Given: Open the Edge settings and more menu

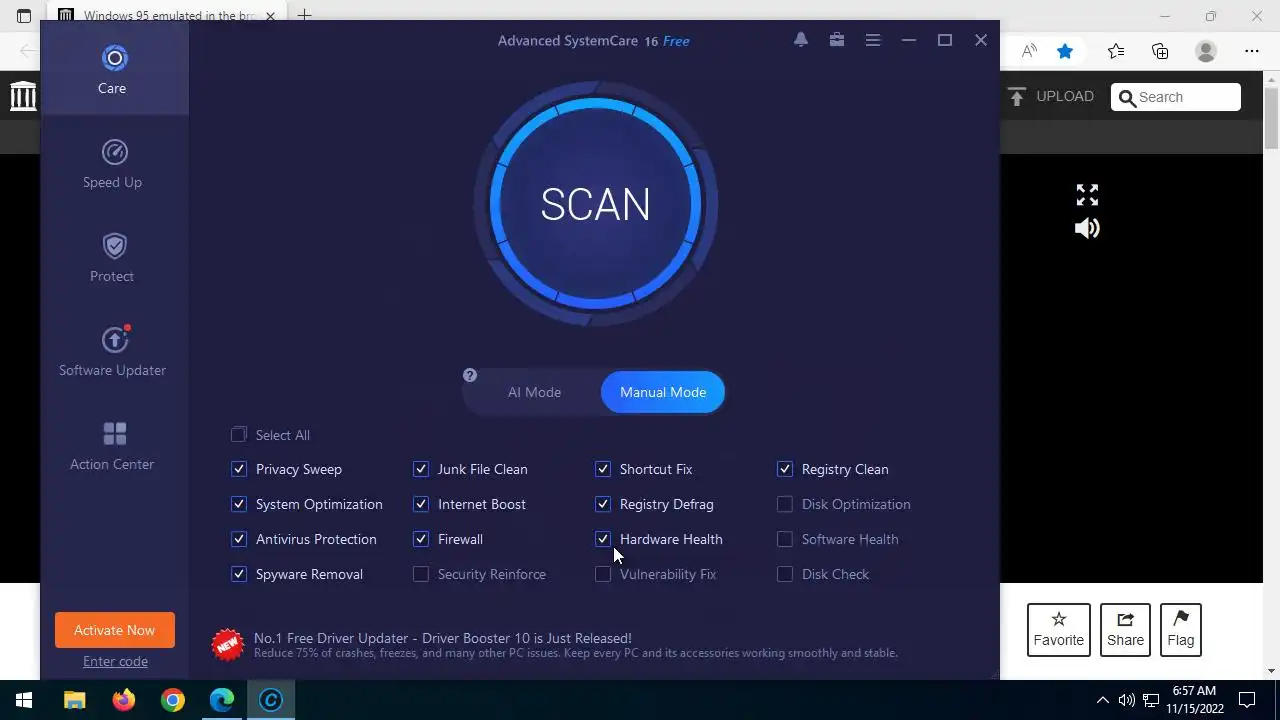Looking at the screenshot, I should point(1252,51).
